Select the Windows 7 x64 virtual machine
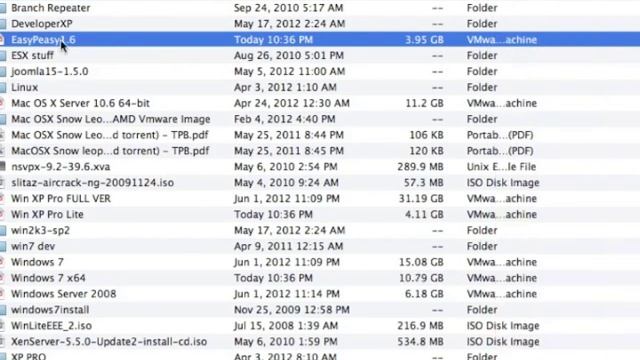640x360 pixels. pyautogui.click(x=48, y=278)
